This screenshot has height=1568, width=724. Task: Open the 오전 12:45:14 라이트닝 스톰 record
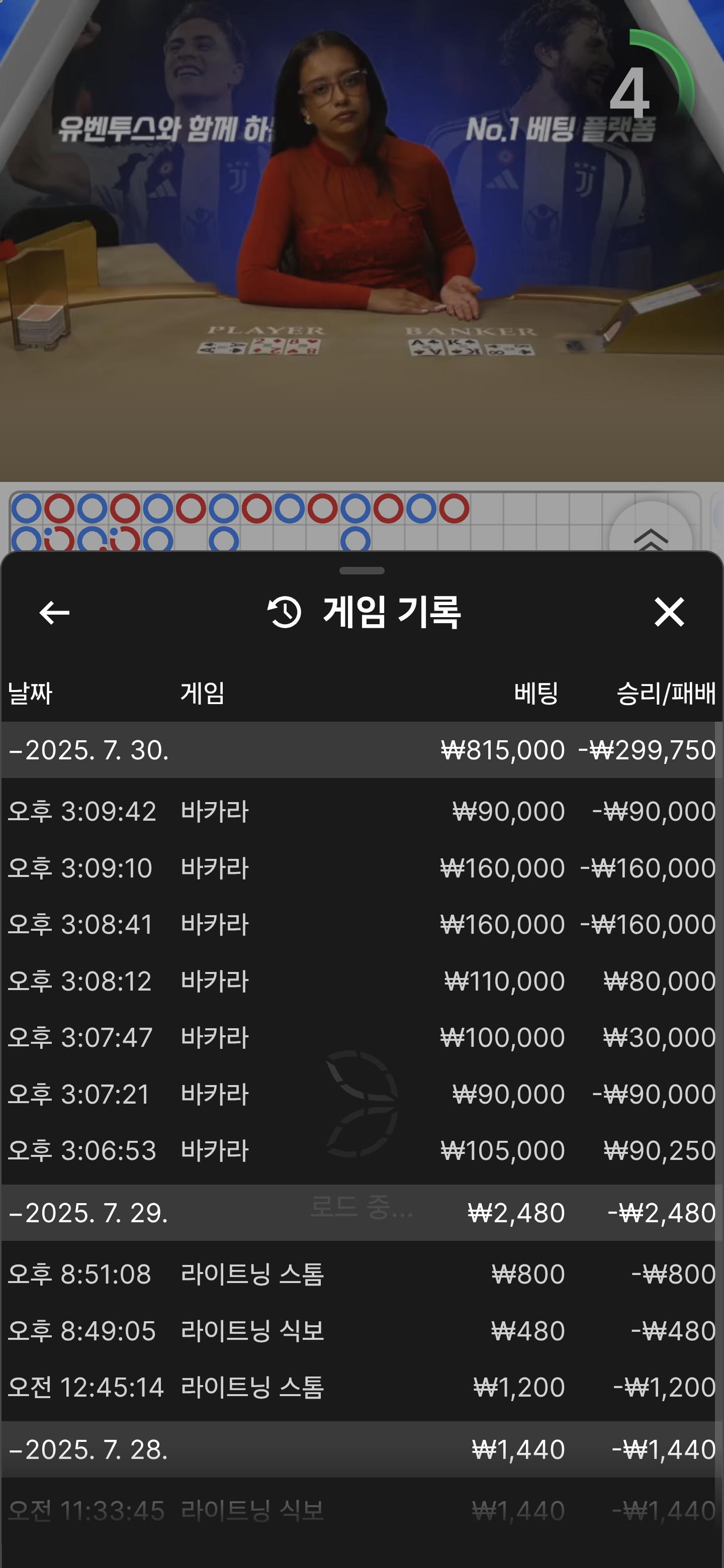pos(361,1387)
